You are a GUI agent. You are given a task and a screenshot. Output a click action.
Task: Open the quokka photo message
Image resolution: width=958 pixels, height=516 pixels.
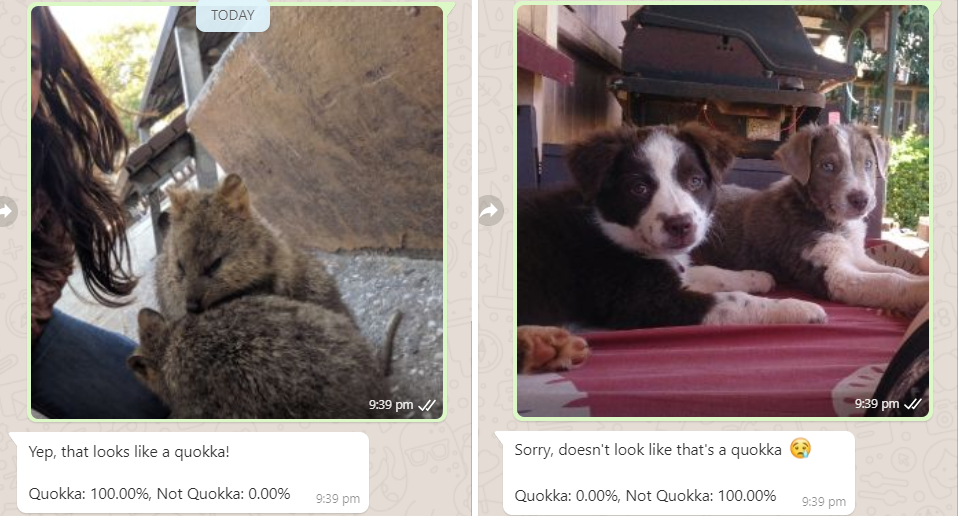(x=237, y=212)
